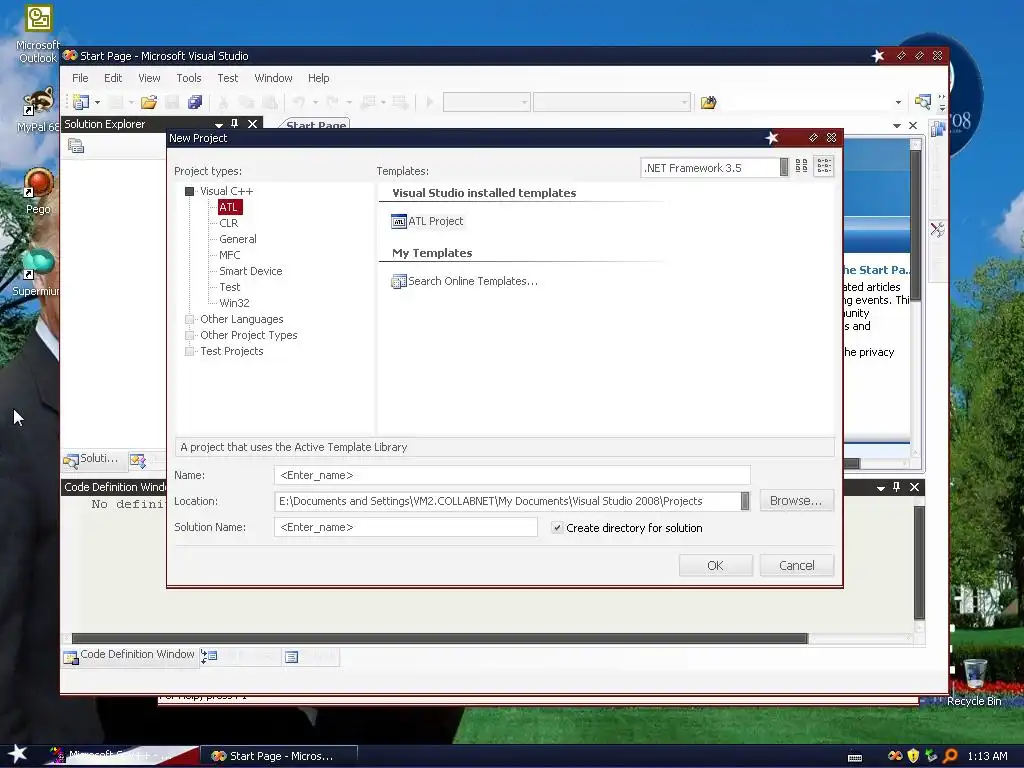Click the Code Definition Window horizontal scrollbar

click(x=440, y=638)
